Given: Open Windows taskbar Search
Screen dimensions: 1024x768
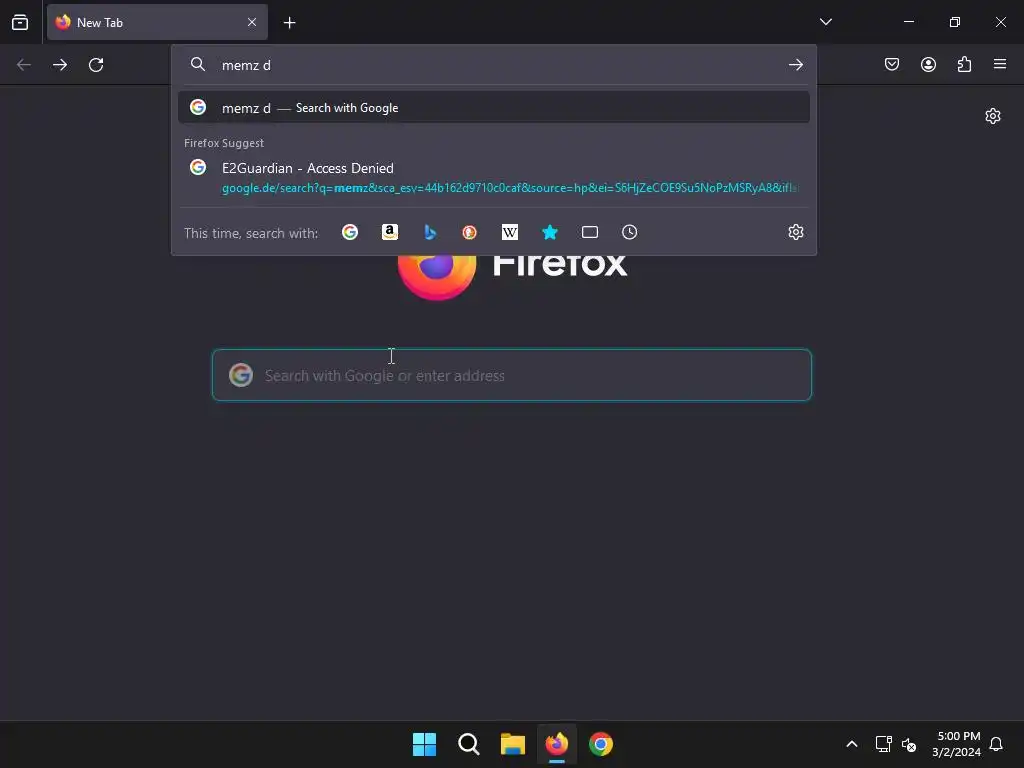Looking at the screenshot, I should pyautogui.click(x=469, y=744).
